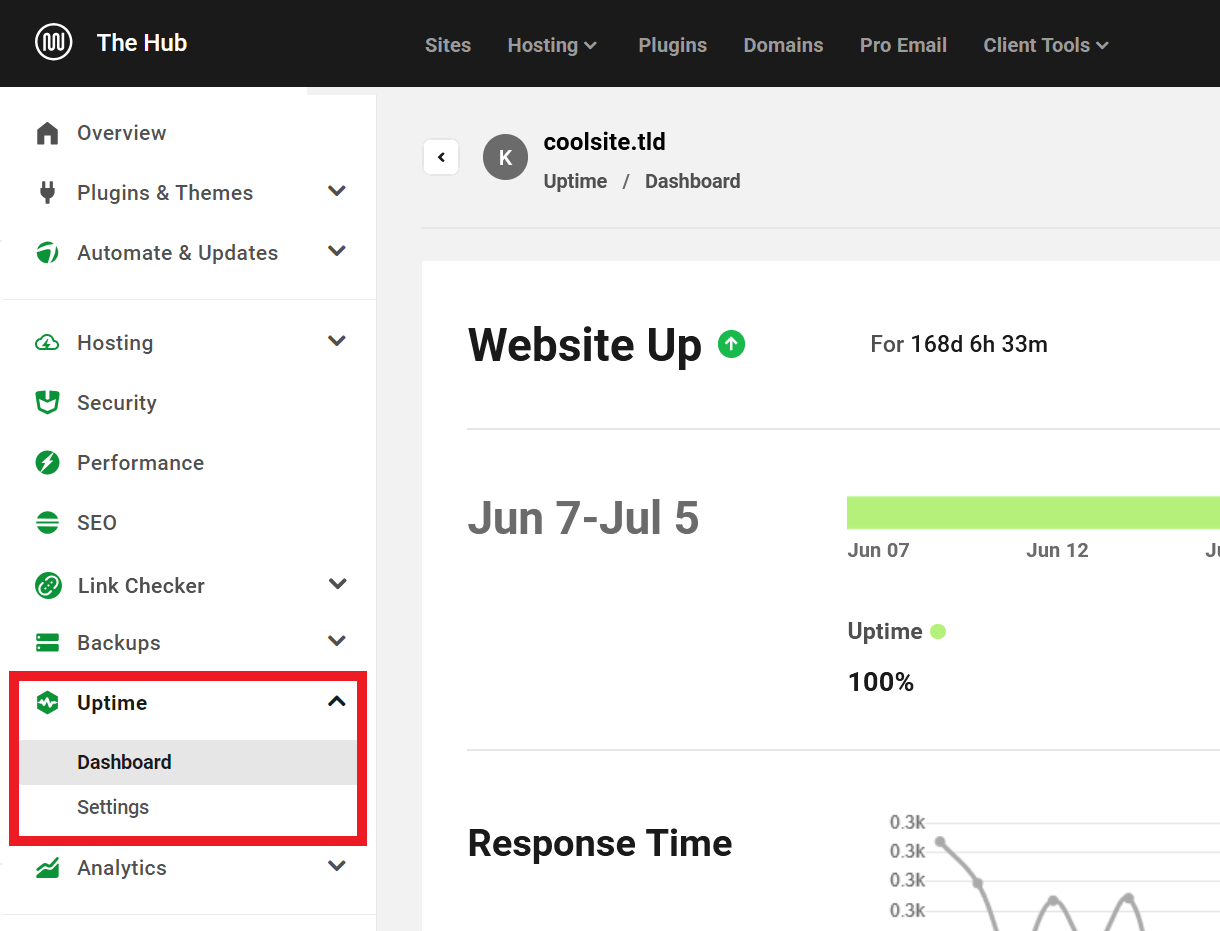Click The Hub title link
Screen dimensions: 1220x931
(142, 43)
